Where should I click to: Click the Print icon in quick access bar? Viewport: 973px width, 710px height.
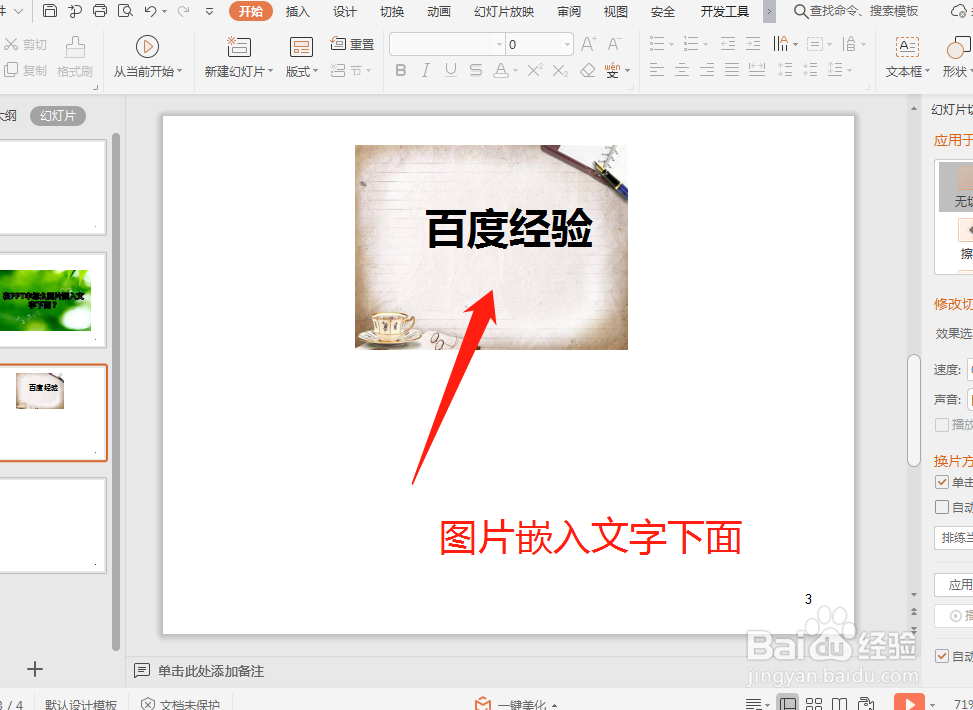click(x=99, y=11)
